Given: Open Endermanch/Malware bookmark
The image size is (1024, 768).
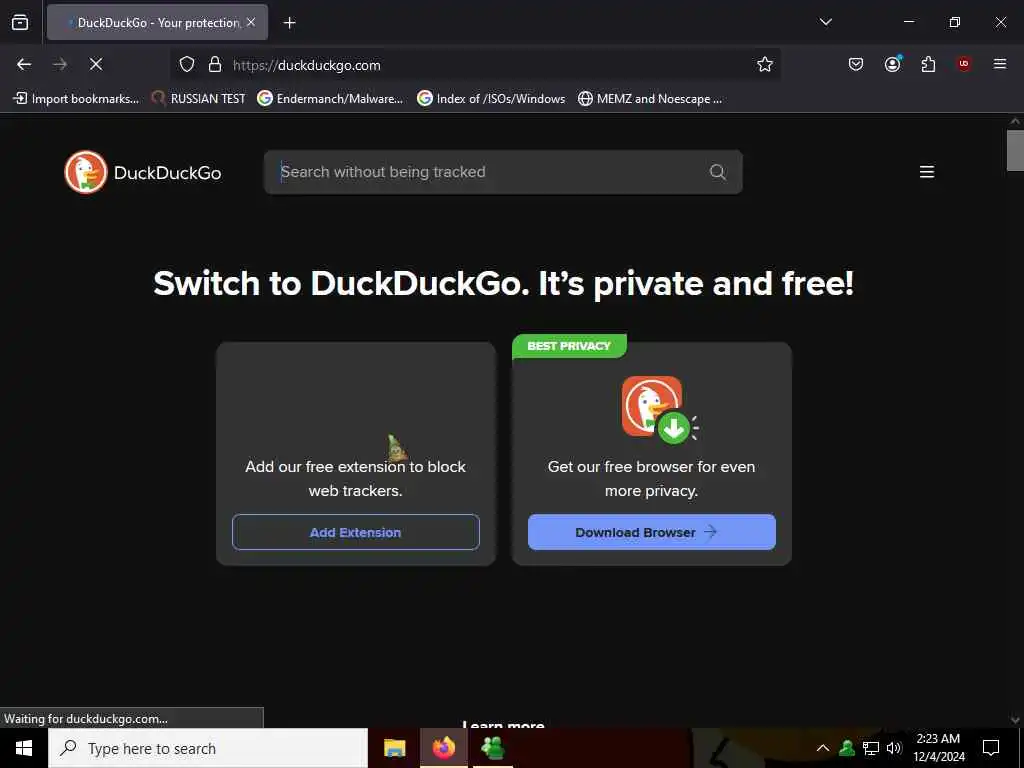Looking at the screenshot, I should (x=330, y=99).
